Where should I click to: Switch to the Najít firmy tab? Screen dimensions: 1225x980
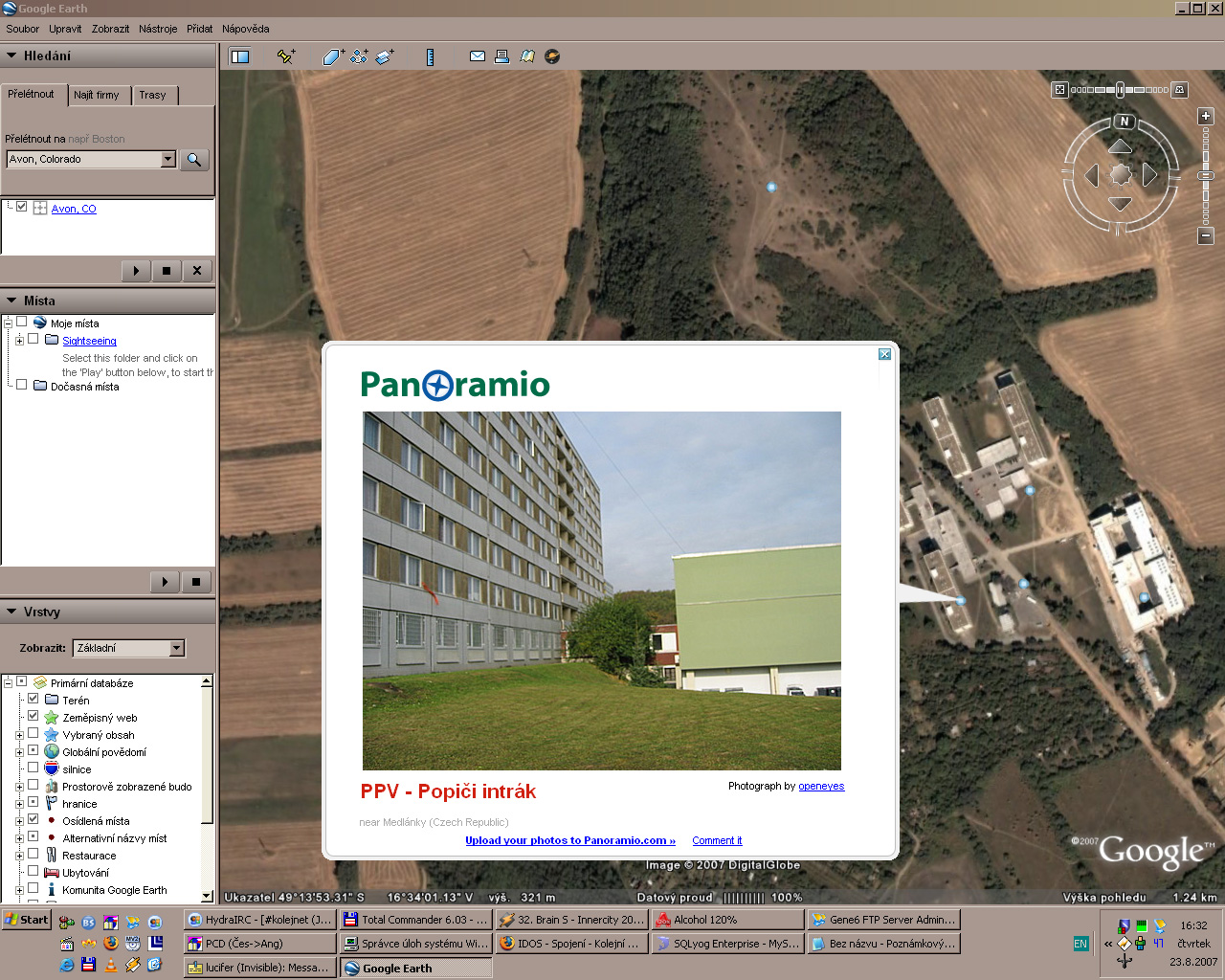[97, 95]
